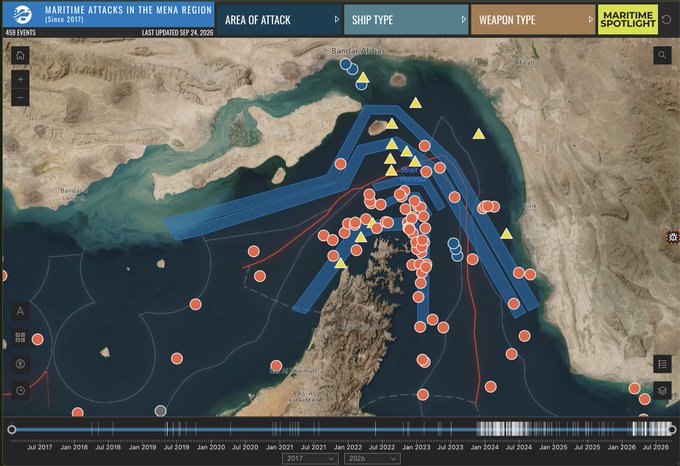The image size is (680, 466).
Task: Open the 2017 start year dropdown
Action: [310, 458]
